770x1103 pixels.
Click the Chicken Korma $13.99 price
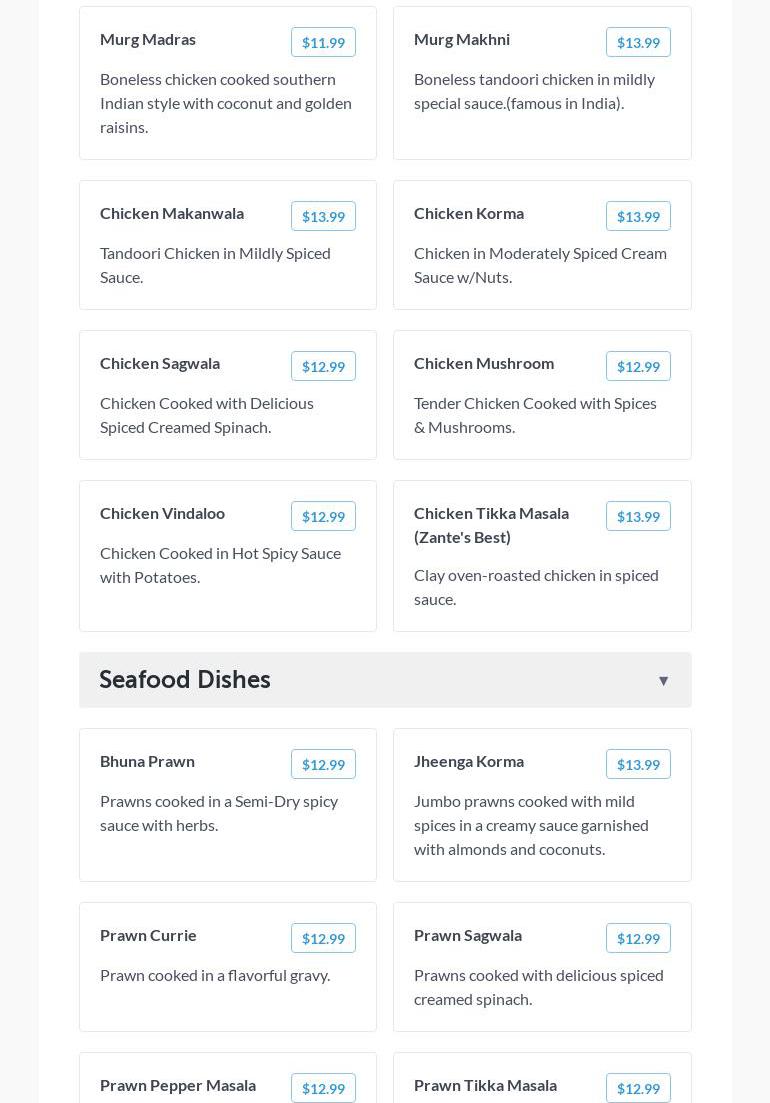pos(638,216)
